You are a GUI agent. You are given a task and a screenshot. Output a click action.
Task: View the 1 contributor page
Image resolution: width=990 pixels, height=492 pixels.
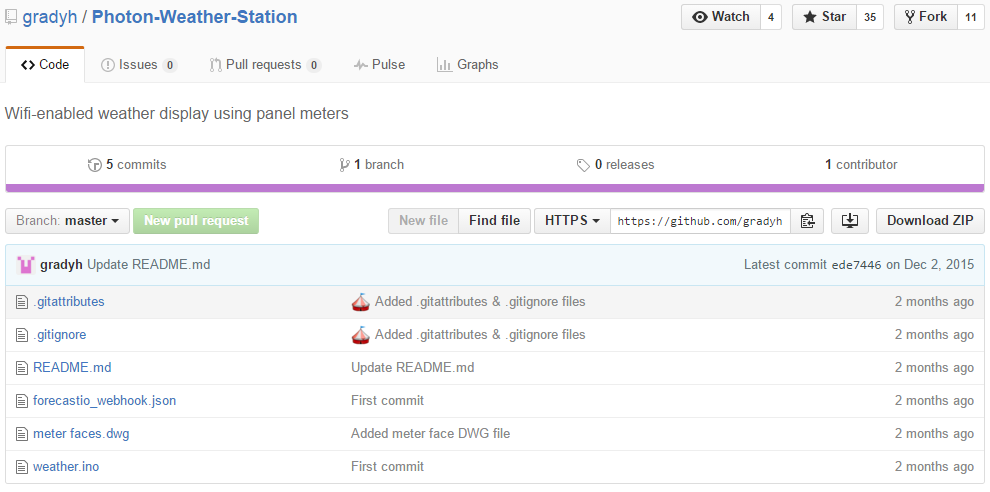coord(861,165)
